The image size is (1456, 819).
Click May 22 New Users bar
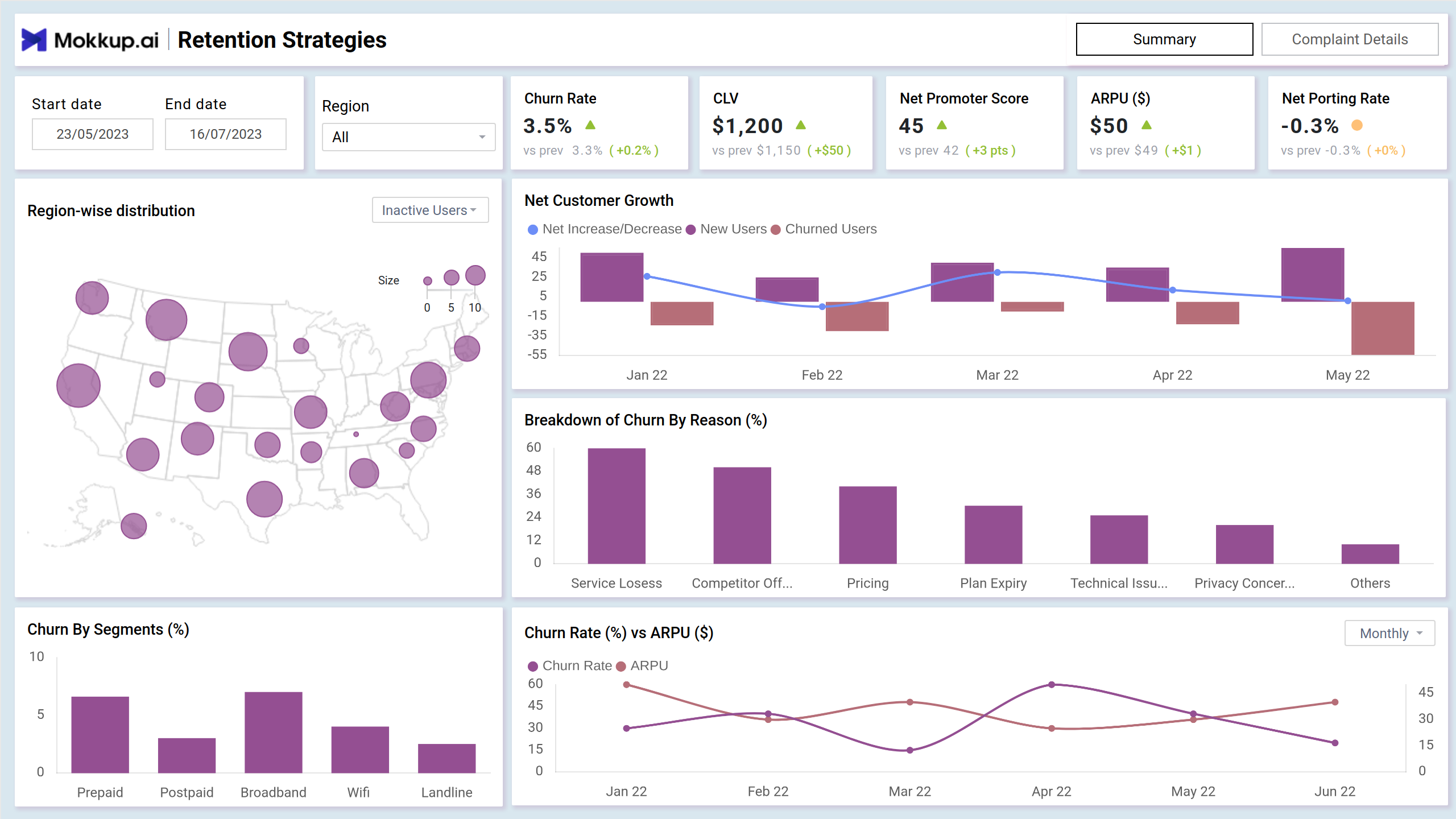click(x=1313, y=275)
